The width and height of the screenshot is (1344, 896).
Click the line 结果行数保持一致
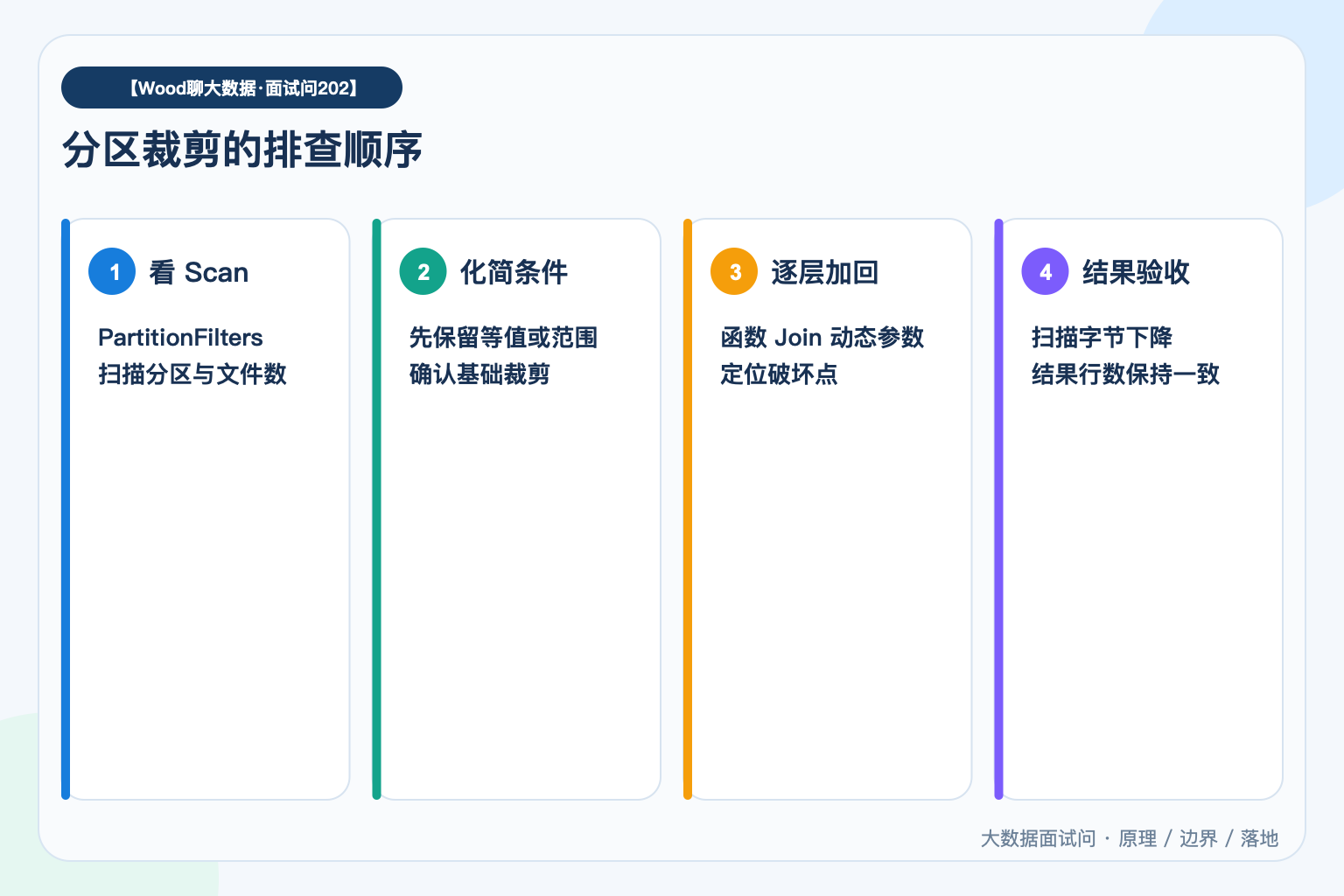pos(1126,374)
